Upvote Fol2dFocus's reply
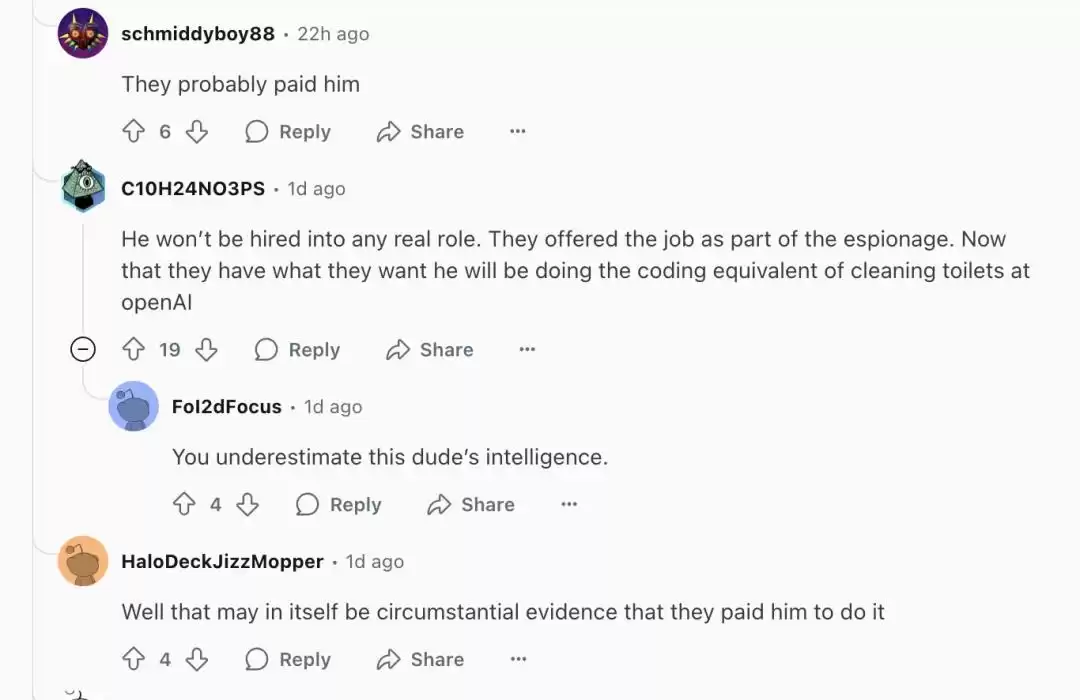The width and height of the screenshot is (1080, 700). click(x=184, y=505)
